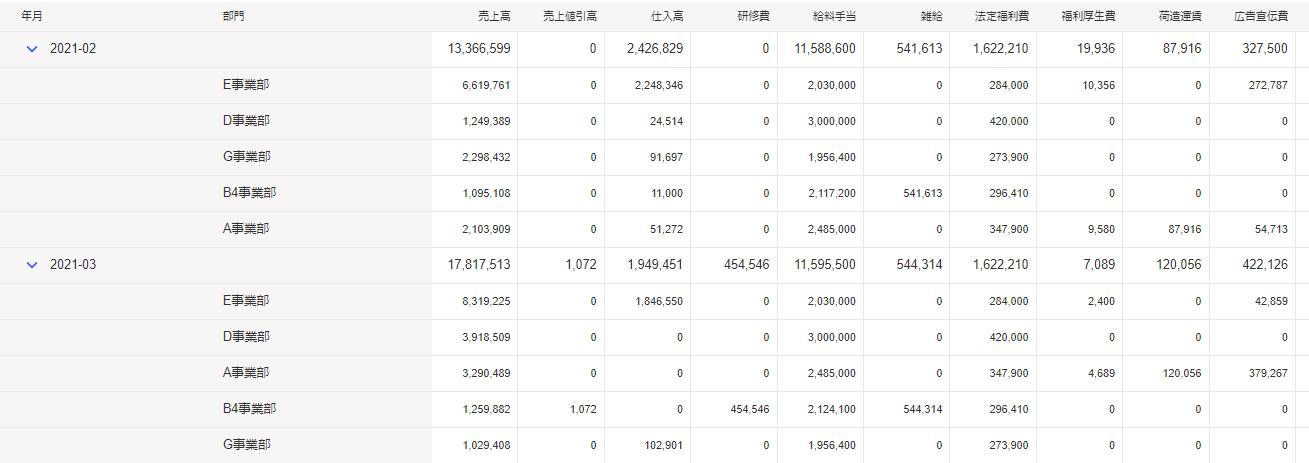This screenshot has height=463, width=1309.
Task: Click the 2021-02 total sales 13,366,599
Action: (x=480, y=49)
